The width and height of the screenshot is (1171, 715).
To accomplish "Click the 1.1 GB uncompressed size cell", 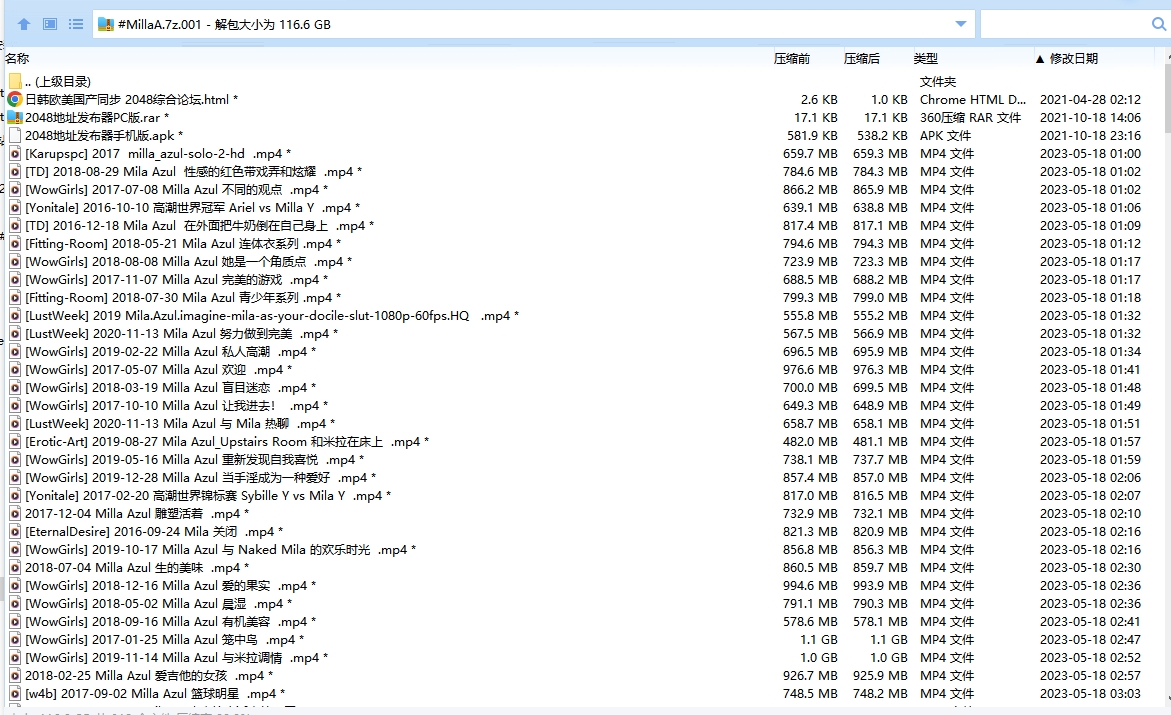I will pos(819,640).
